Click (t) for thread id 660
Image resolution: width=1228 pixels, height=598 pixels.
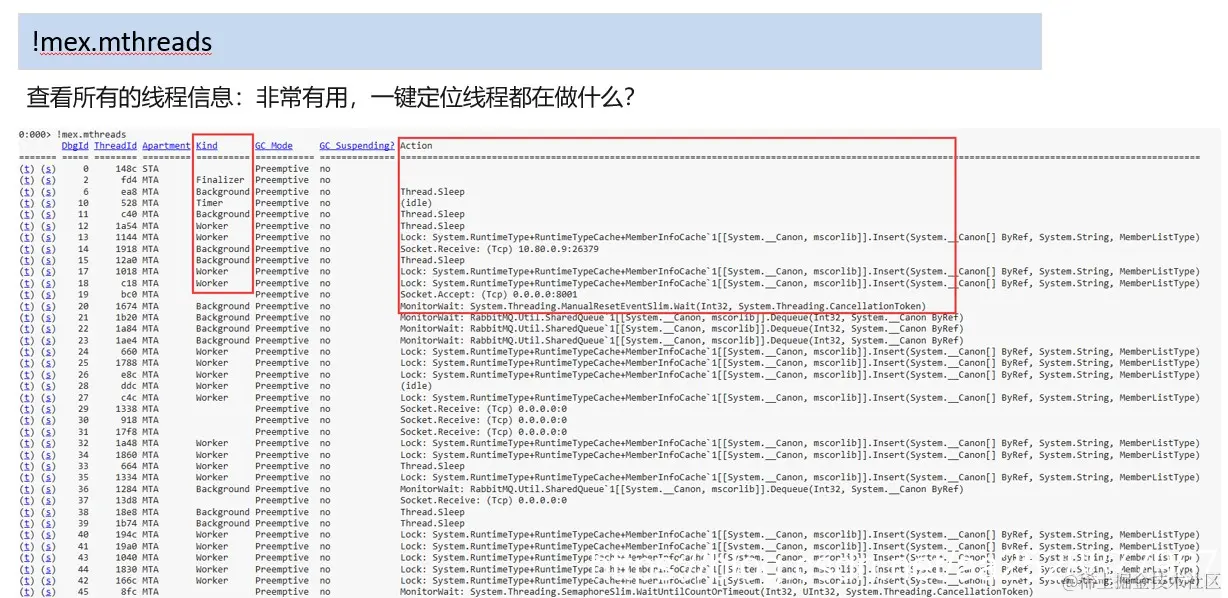(x=27, y=352)
